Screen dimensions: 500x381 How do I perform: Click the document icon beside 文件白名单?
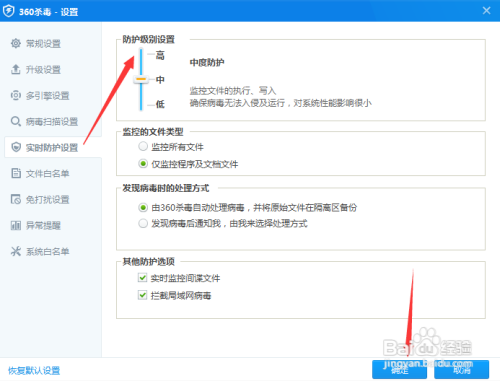(x=16, y=173)
